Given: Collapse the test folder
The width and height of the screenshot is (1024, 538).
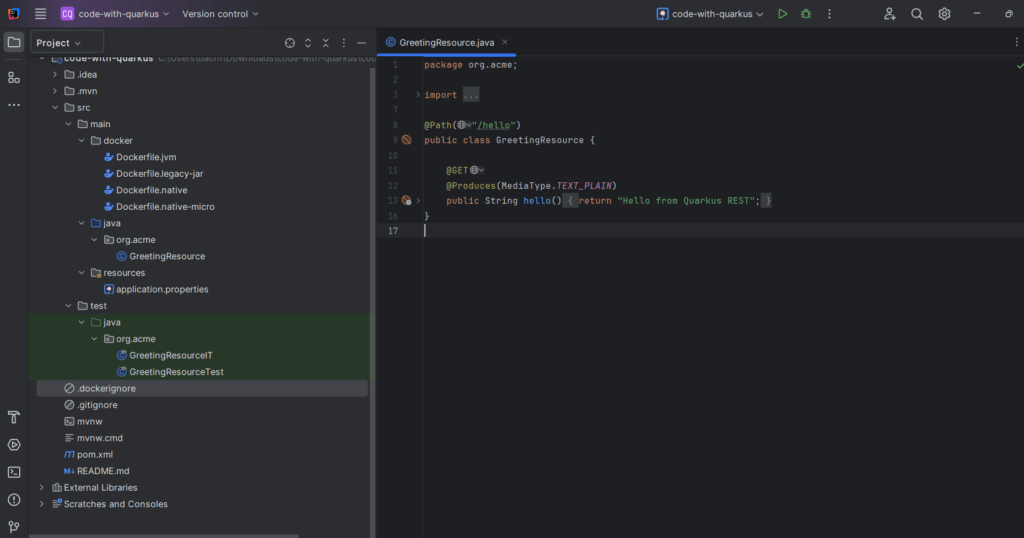Looking at the screenshot, I should coord(69,306).
